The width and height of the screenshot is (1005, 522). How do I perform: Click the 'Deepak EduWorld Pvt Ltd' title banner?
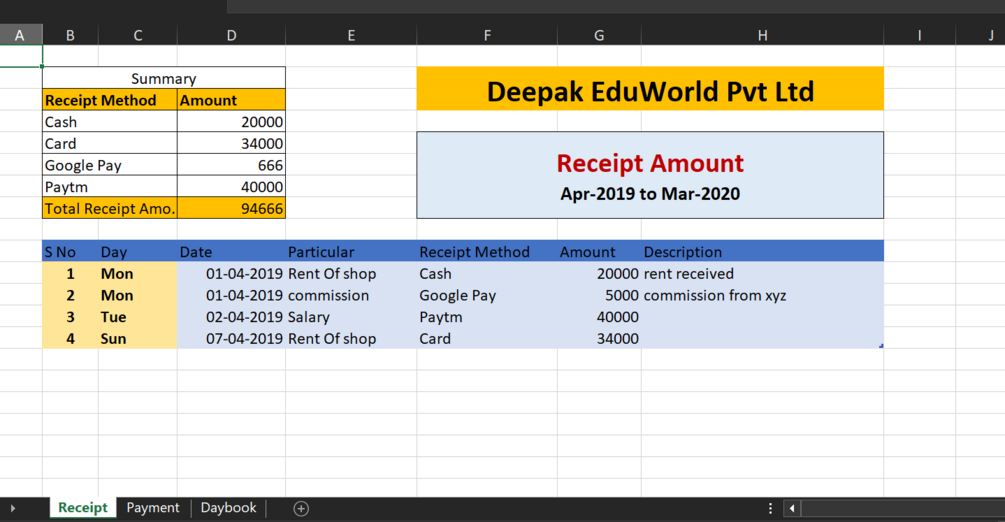[x=650, y=89]
